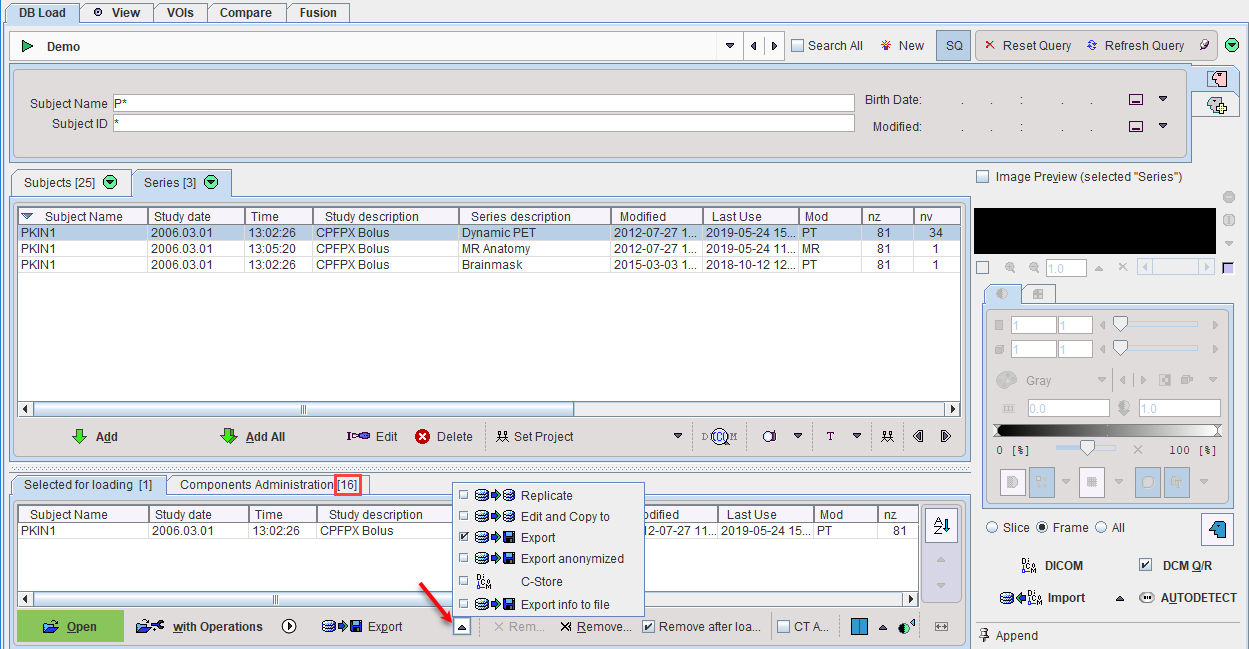Expand the green arrow after Refresh Query
The width and height of the screenshot is (1249, 649).
pos(1232,45)
